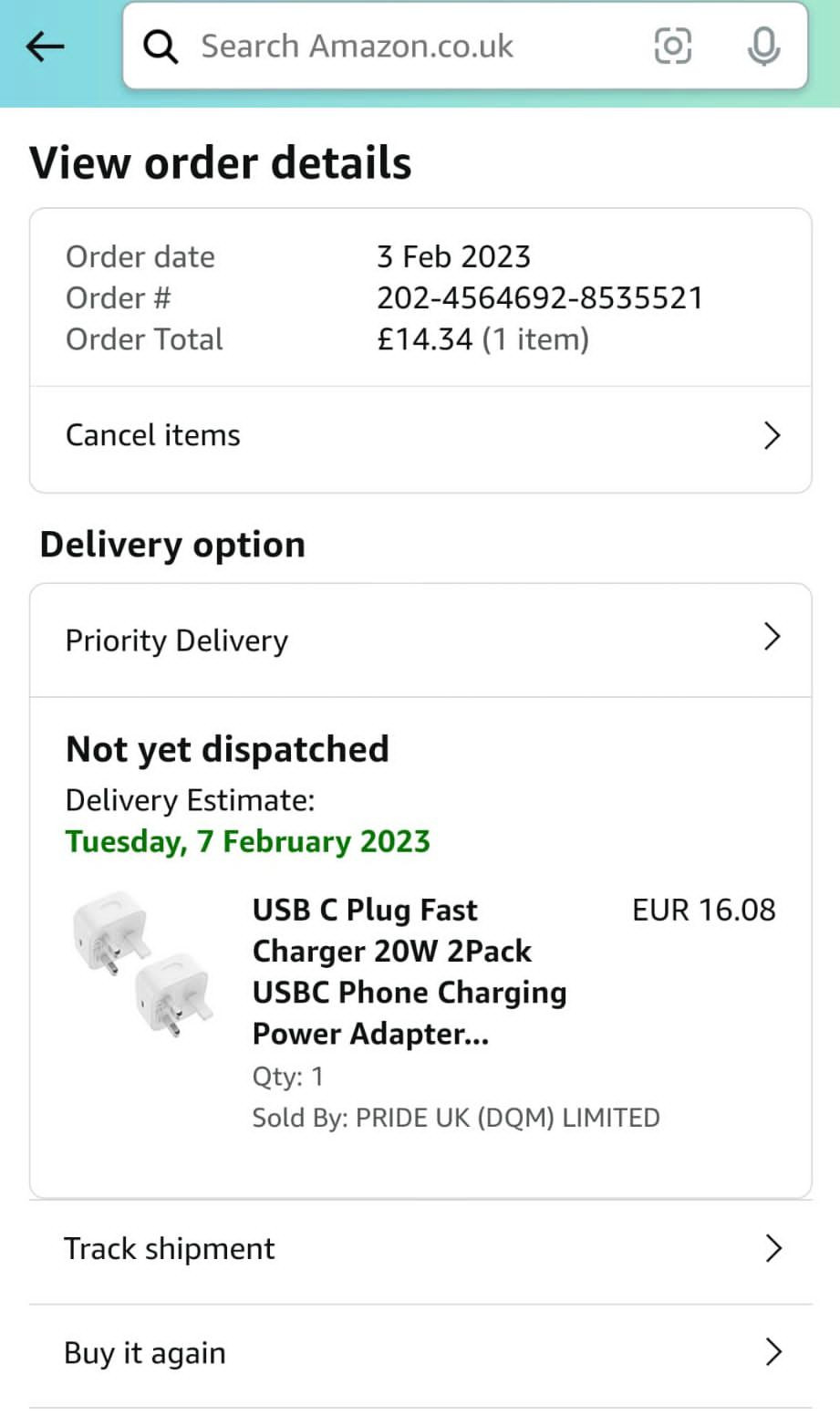Click the chevron beside Cancel items
Screen dimensions: 840x1416
(772, 435)
